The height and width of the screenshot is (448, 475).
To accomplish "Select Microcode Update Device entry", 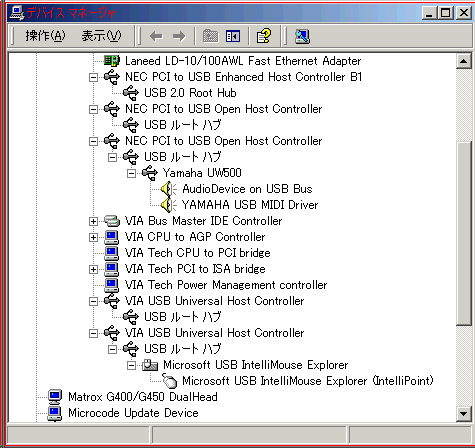I will pos(133,413).
